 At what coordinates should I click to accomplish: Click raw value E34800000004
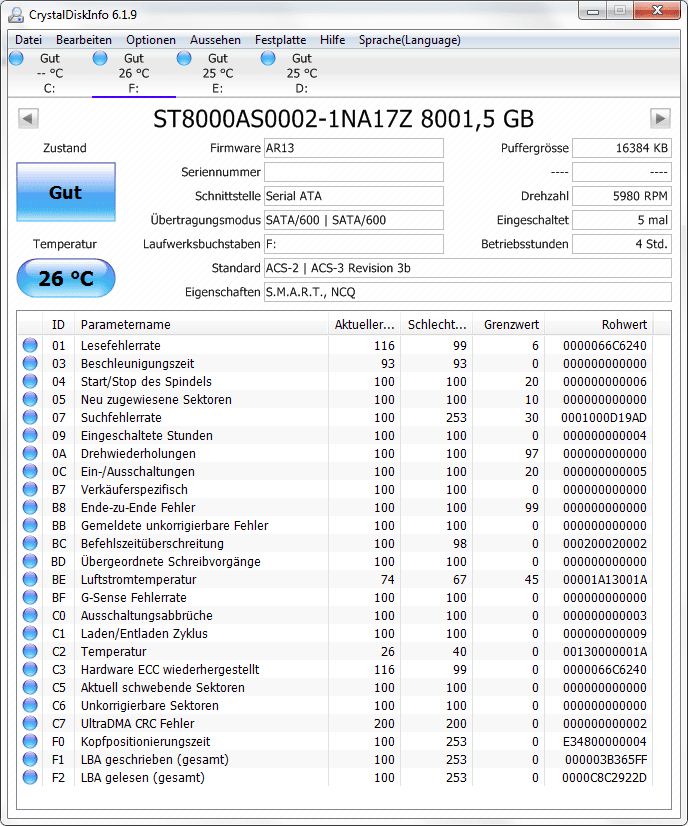(605, 742)
